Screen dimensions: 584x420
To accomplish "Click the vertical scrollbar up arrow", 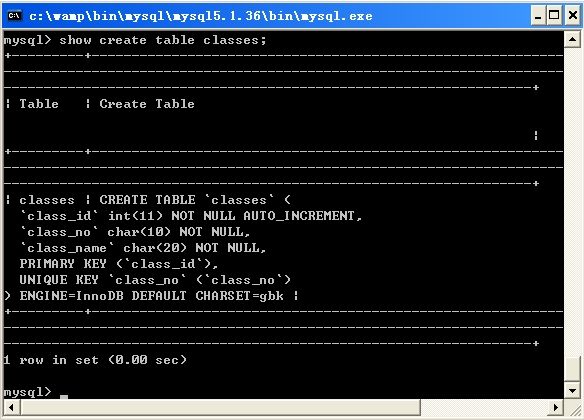I will 572,39.
